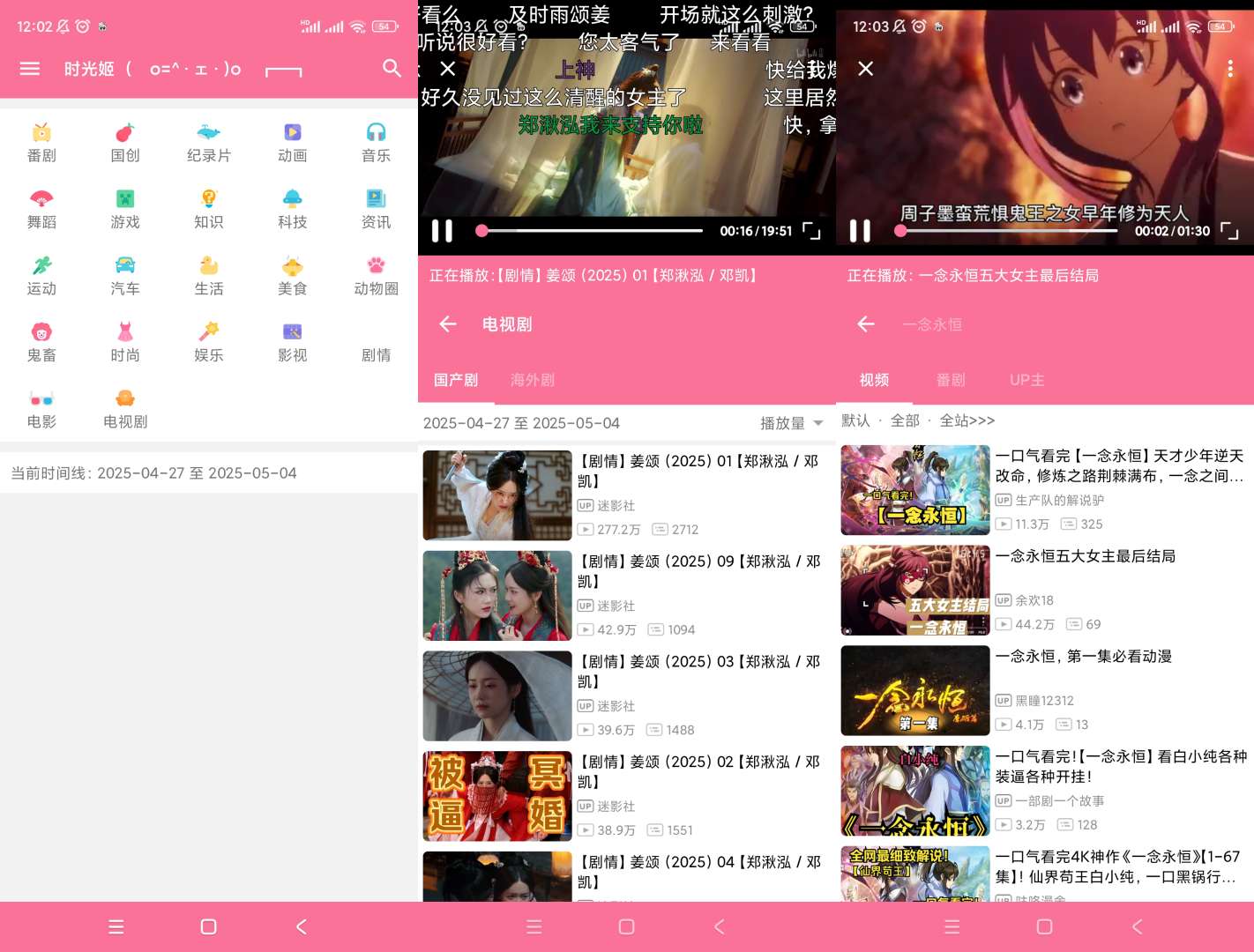
Task: Switch to the 国产剧 tab
Action: [456, 380]
